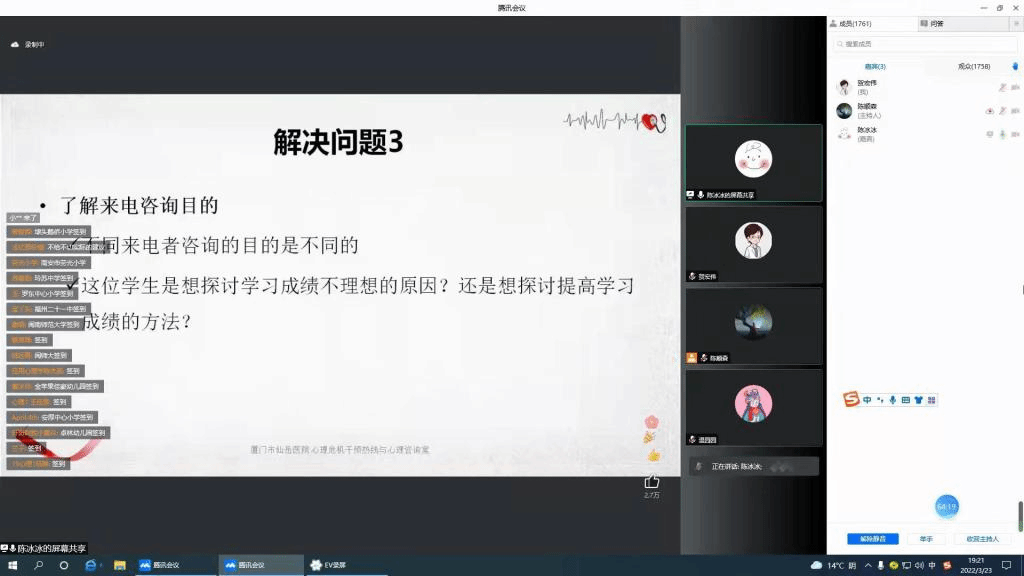Select the 观众(1758) audience tab
Screen dimensions: 1024x576
973,66
